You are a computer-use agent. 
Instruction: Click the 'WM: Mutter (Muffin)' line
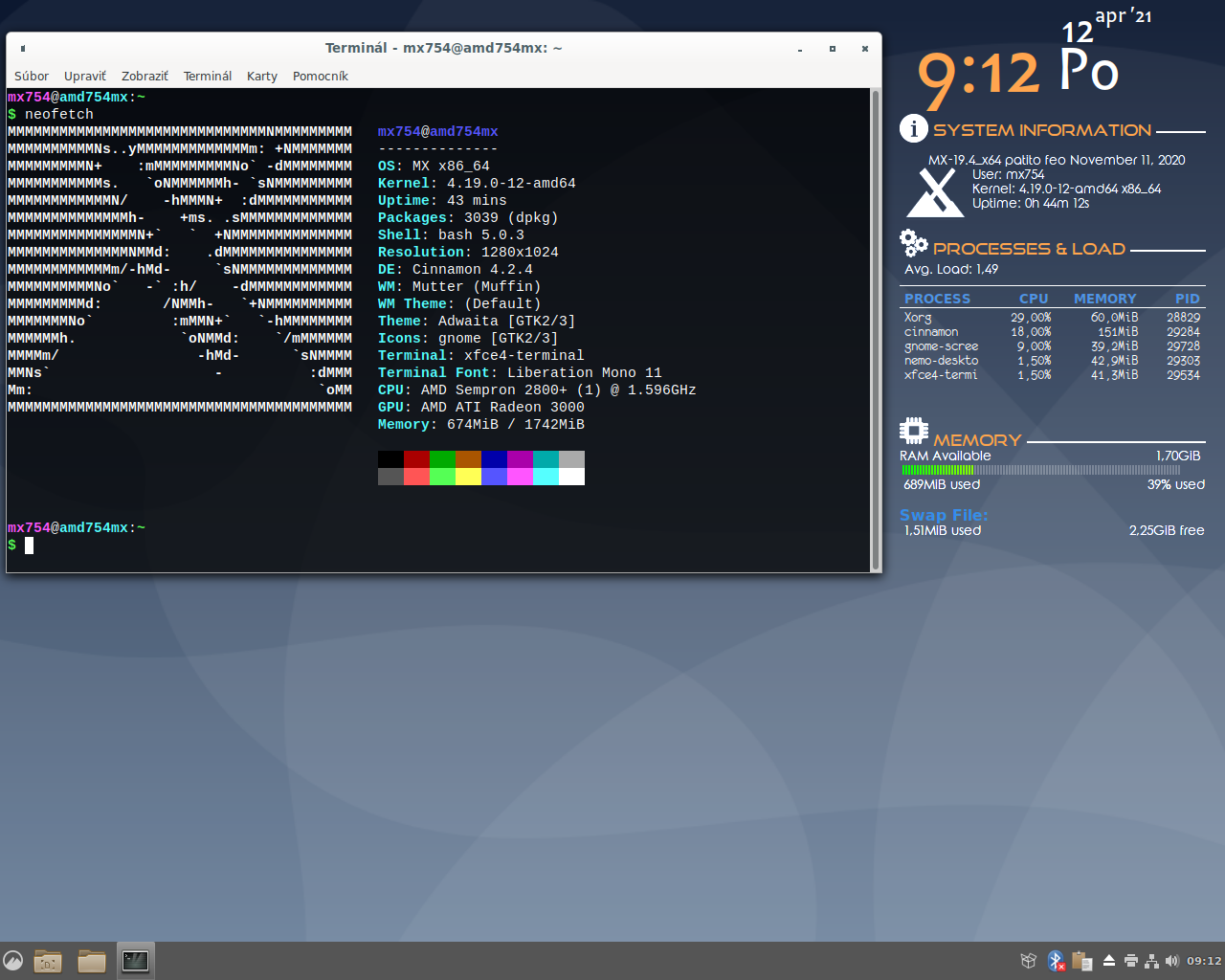point(459,286)
